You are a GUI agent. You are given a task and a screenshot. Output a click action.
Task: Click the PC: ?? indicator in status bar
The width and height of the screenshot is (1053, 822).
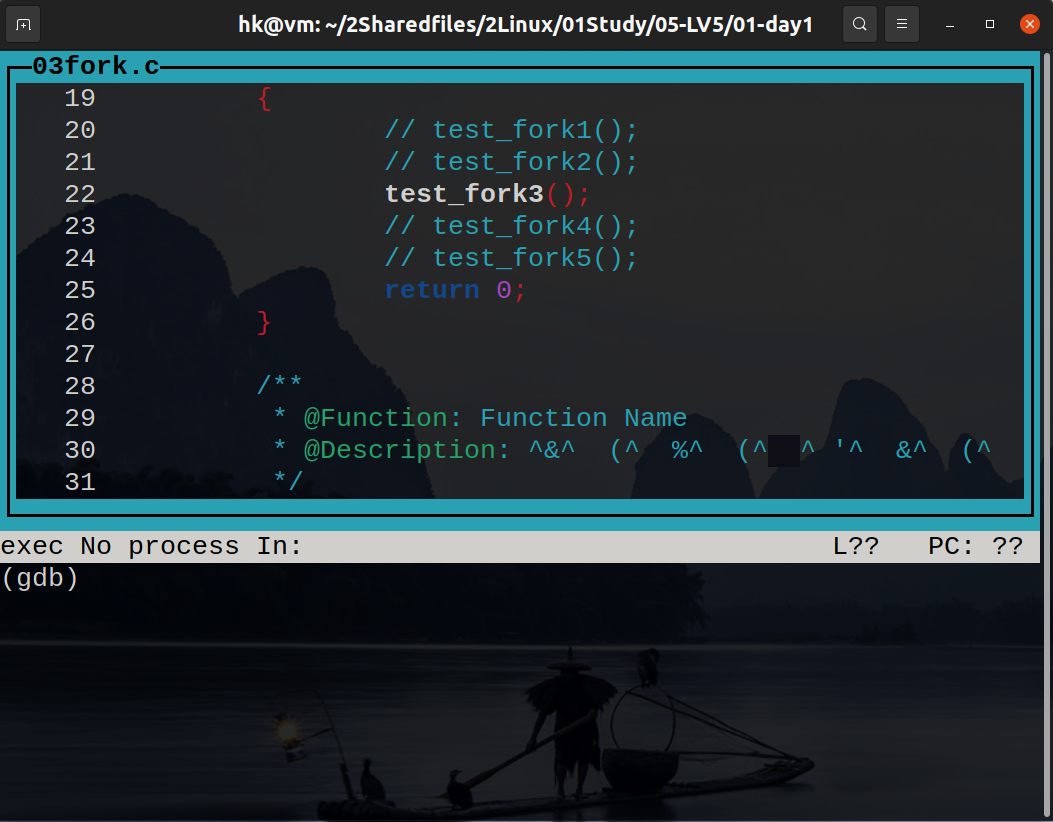[x=975, y=546]
